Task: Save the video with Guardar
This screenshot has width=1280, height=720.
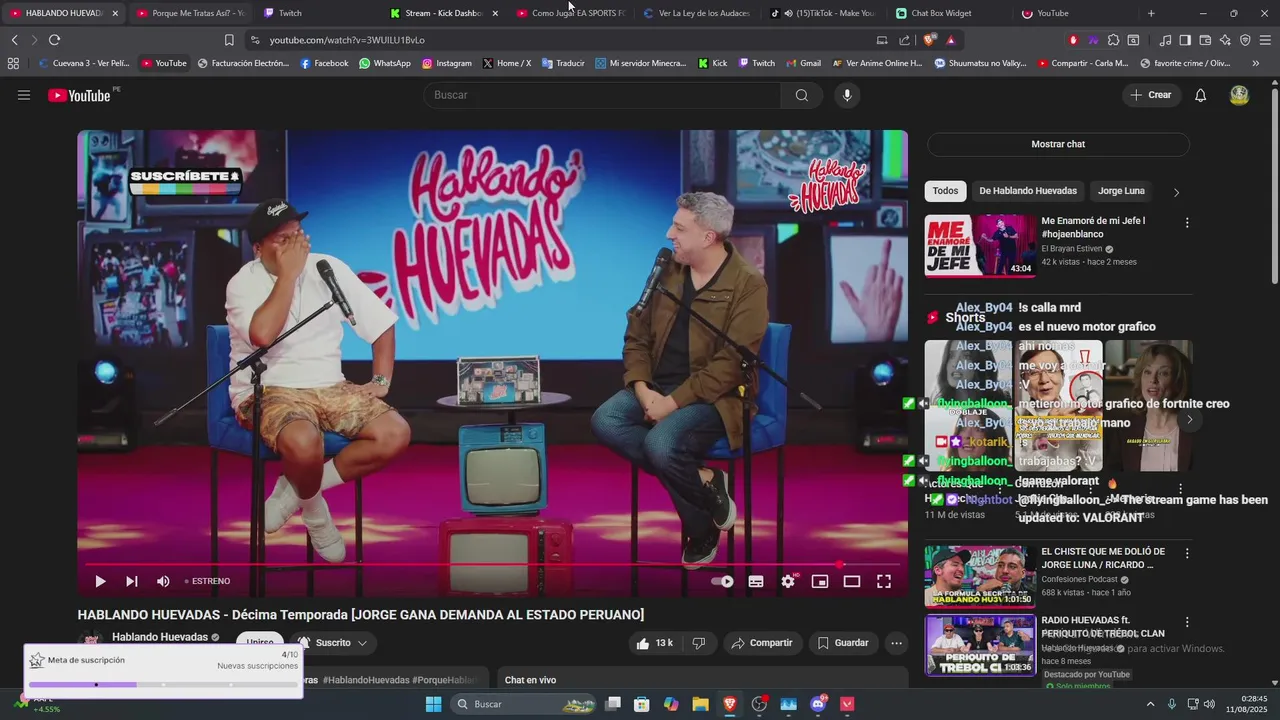Action: click(842, 643)
